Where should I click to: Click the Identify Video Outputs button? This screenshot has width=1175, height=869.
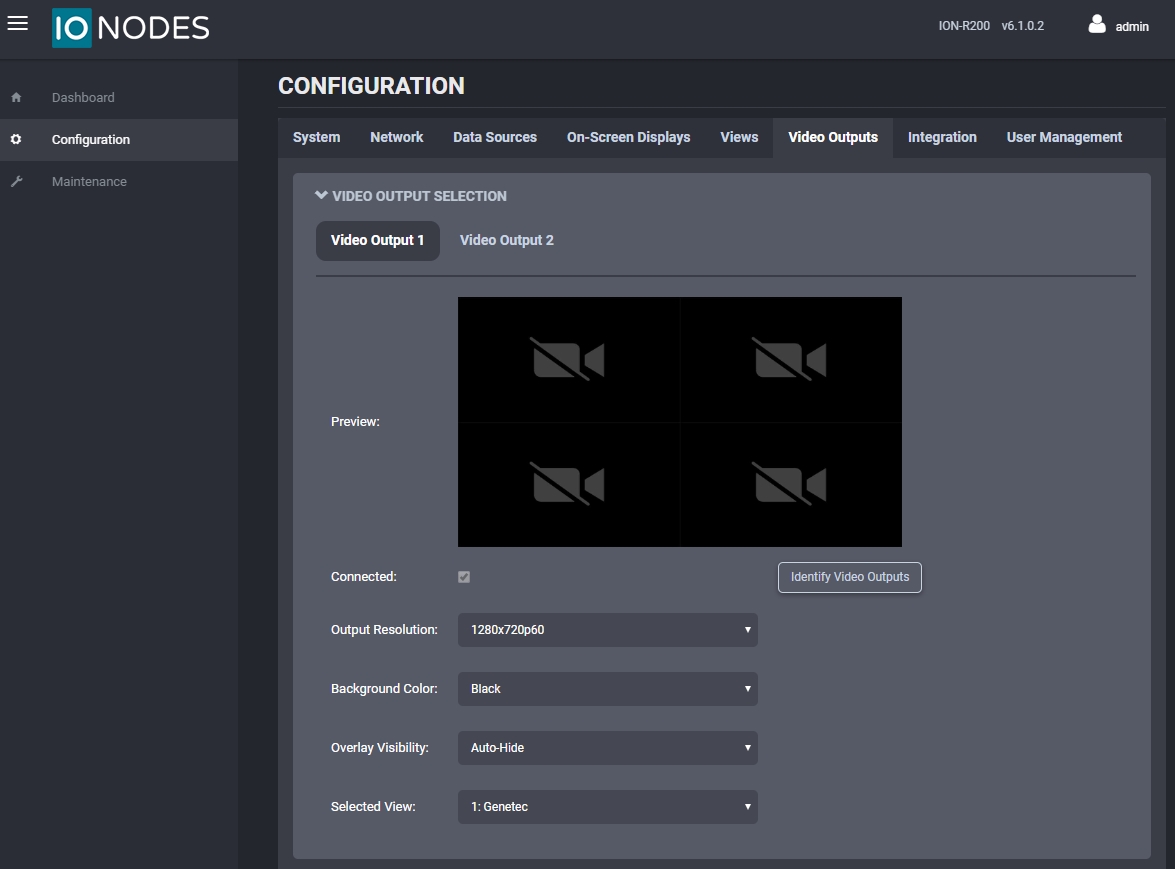coord(849,577)
